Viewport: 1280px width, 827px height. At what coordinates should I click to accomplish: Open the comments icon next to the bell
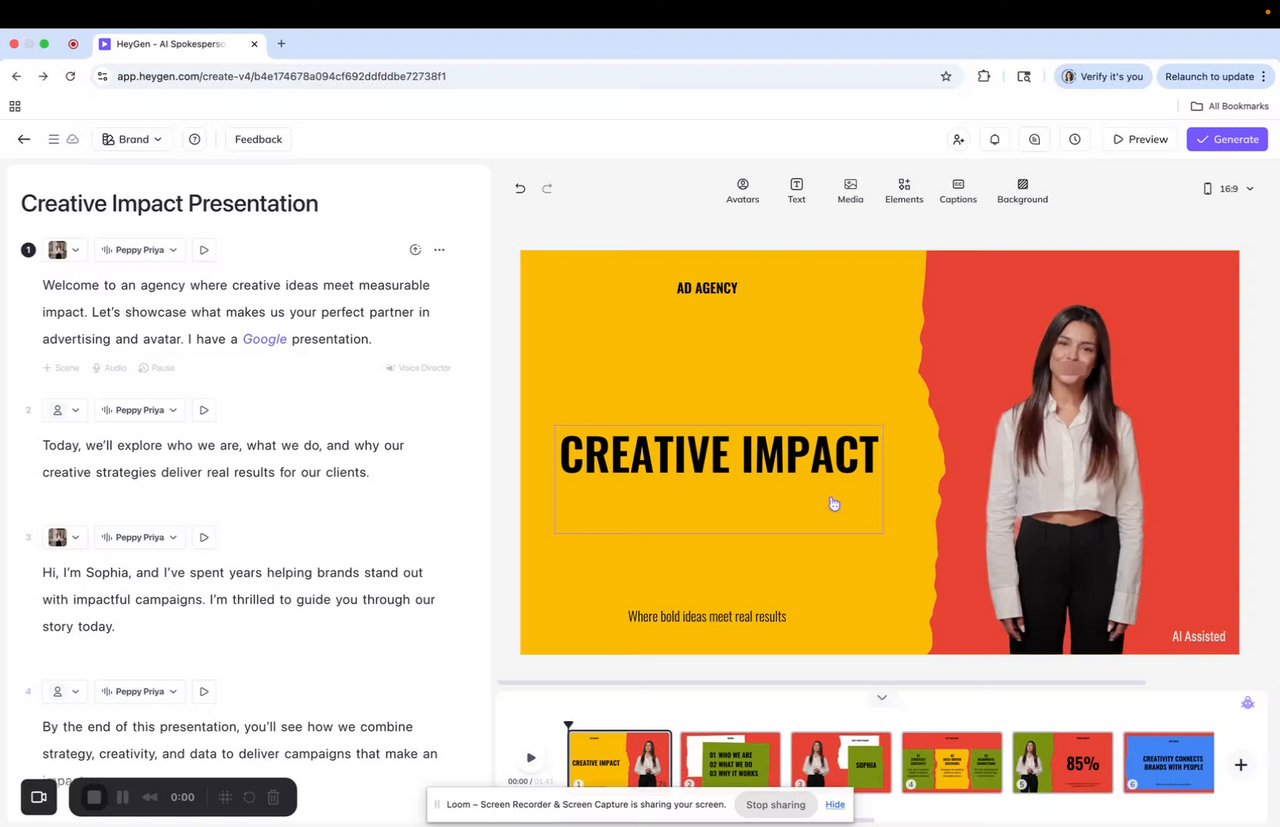(x=1035, y=139)
